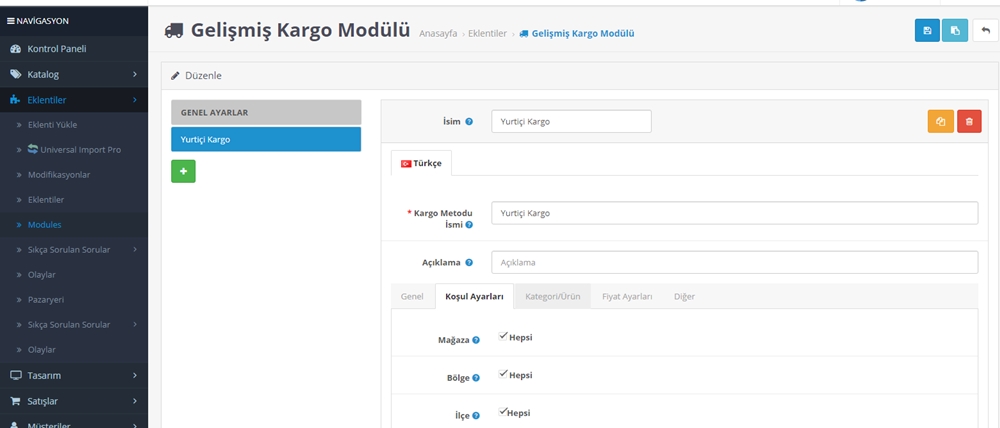Click the İsim input field

571,121
